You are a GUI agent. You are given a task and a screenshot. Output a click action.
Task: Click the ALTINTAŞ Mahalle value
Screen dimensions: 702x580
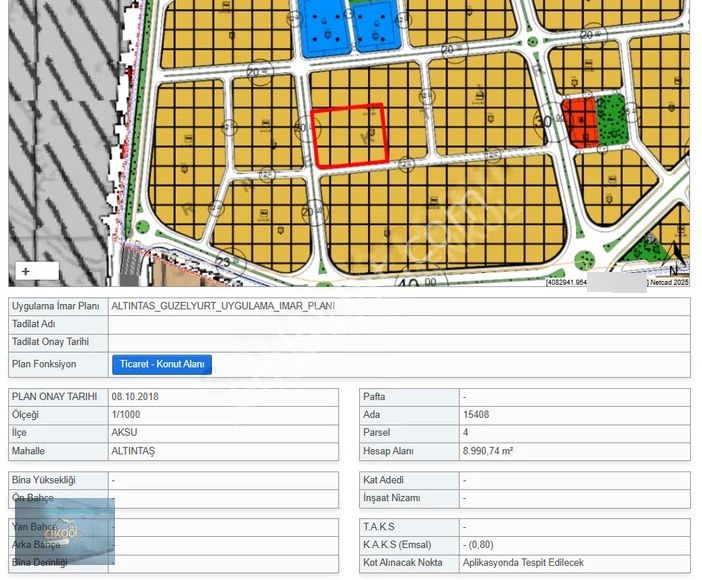134,451
